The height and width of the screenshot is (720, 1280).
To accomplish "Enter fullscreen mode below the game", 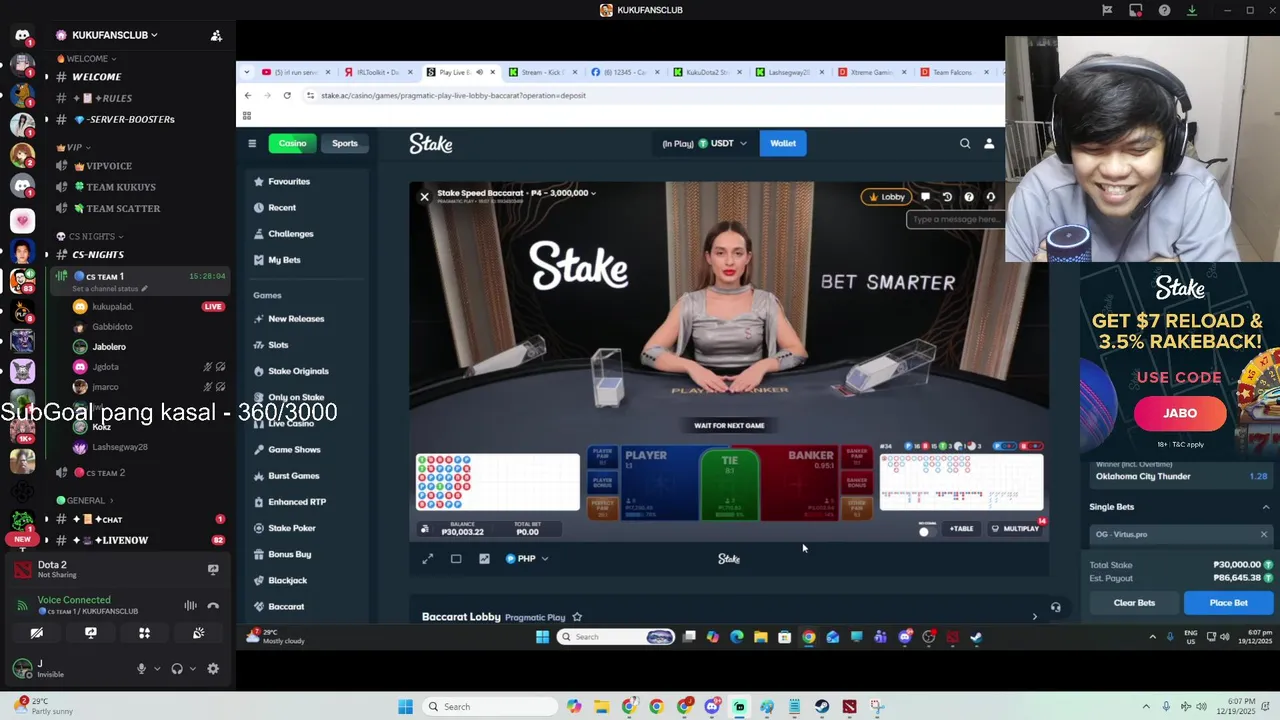I will tap(428, 559).
